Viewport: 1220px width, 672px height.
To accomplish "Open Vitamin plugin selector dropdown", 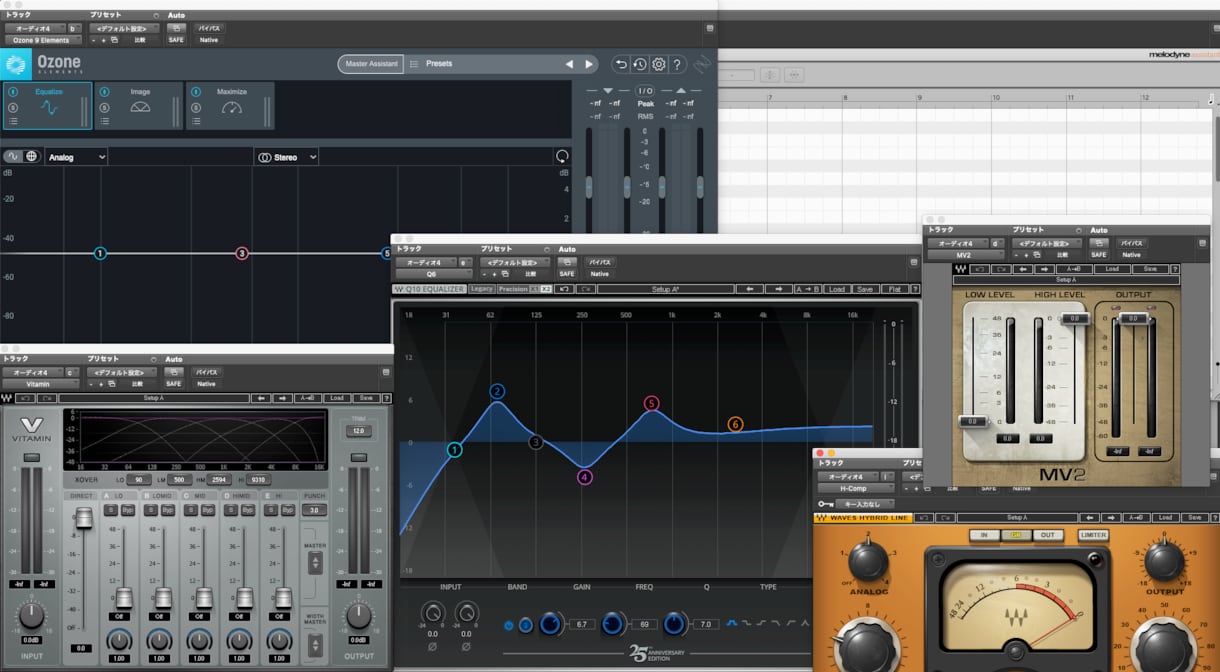I will (x=41, y=384).
